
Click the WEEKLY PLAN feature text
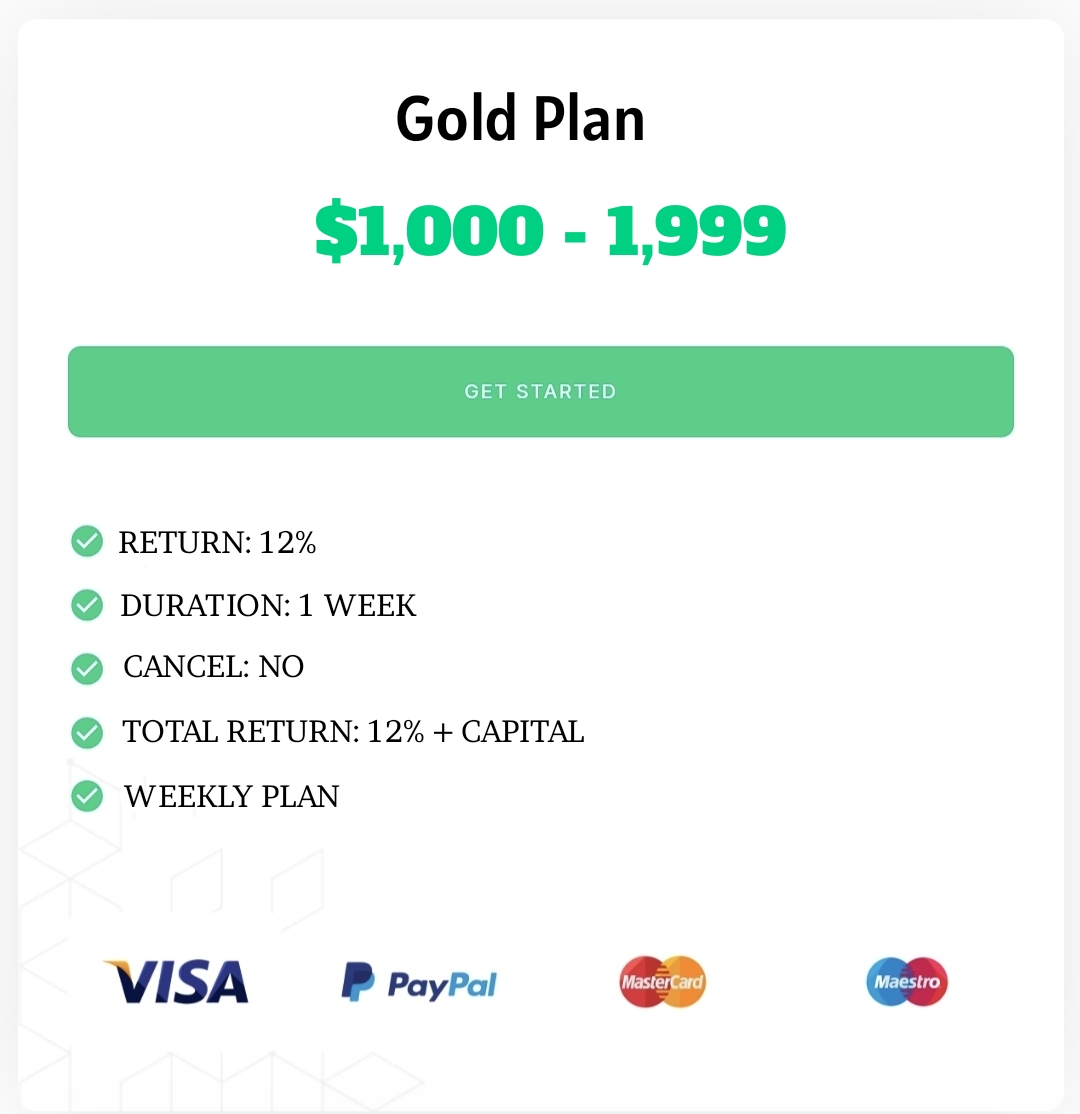pos(232,797)
